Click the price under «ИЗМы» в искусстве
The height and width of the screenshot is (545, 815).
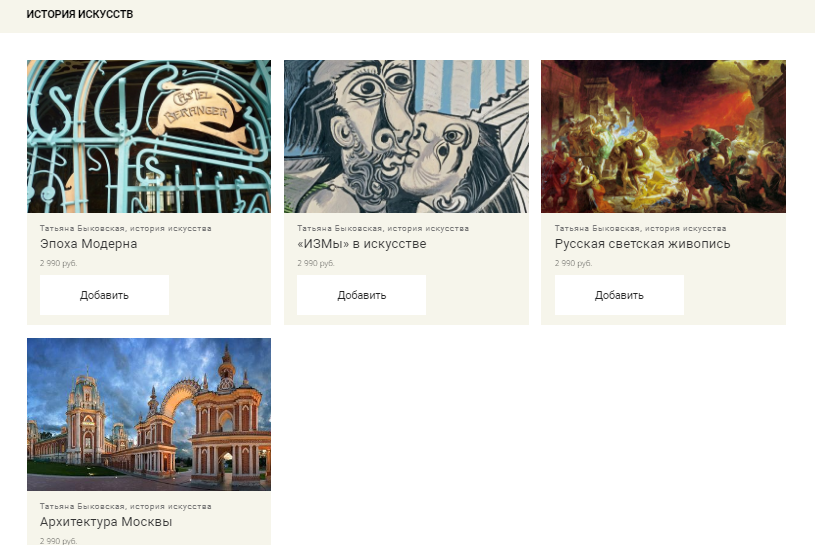[316, 263]
